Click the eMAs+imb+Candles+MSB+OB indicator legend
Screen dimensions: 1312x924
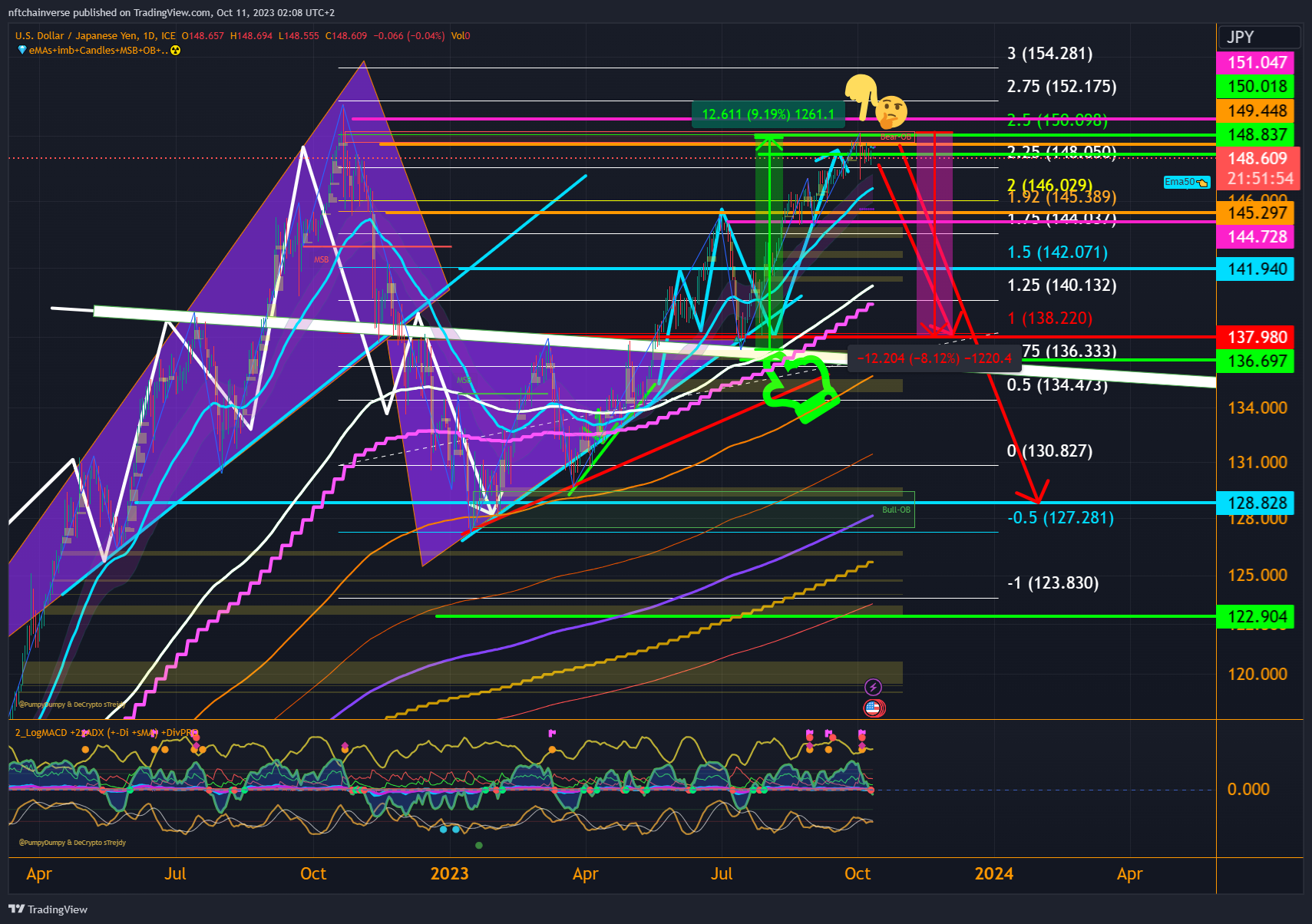(97, 51)
